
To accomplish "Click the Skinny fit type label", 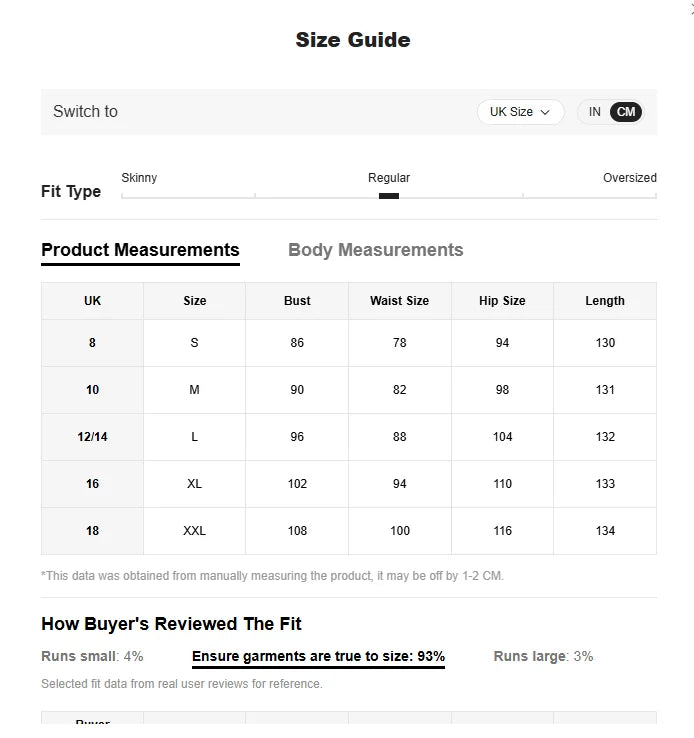I will pyautogui.click(x=139, y=178).
